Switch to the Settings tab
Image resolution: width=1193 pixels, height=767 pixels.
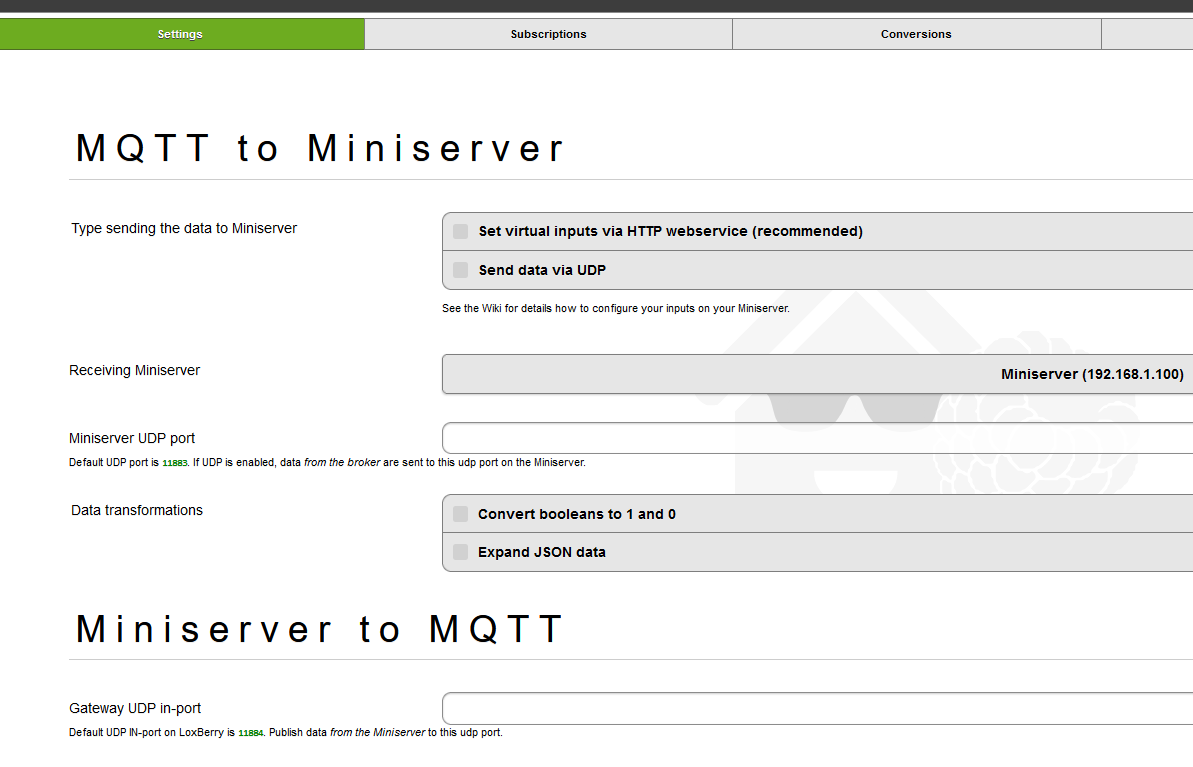[x=180, y=34]
